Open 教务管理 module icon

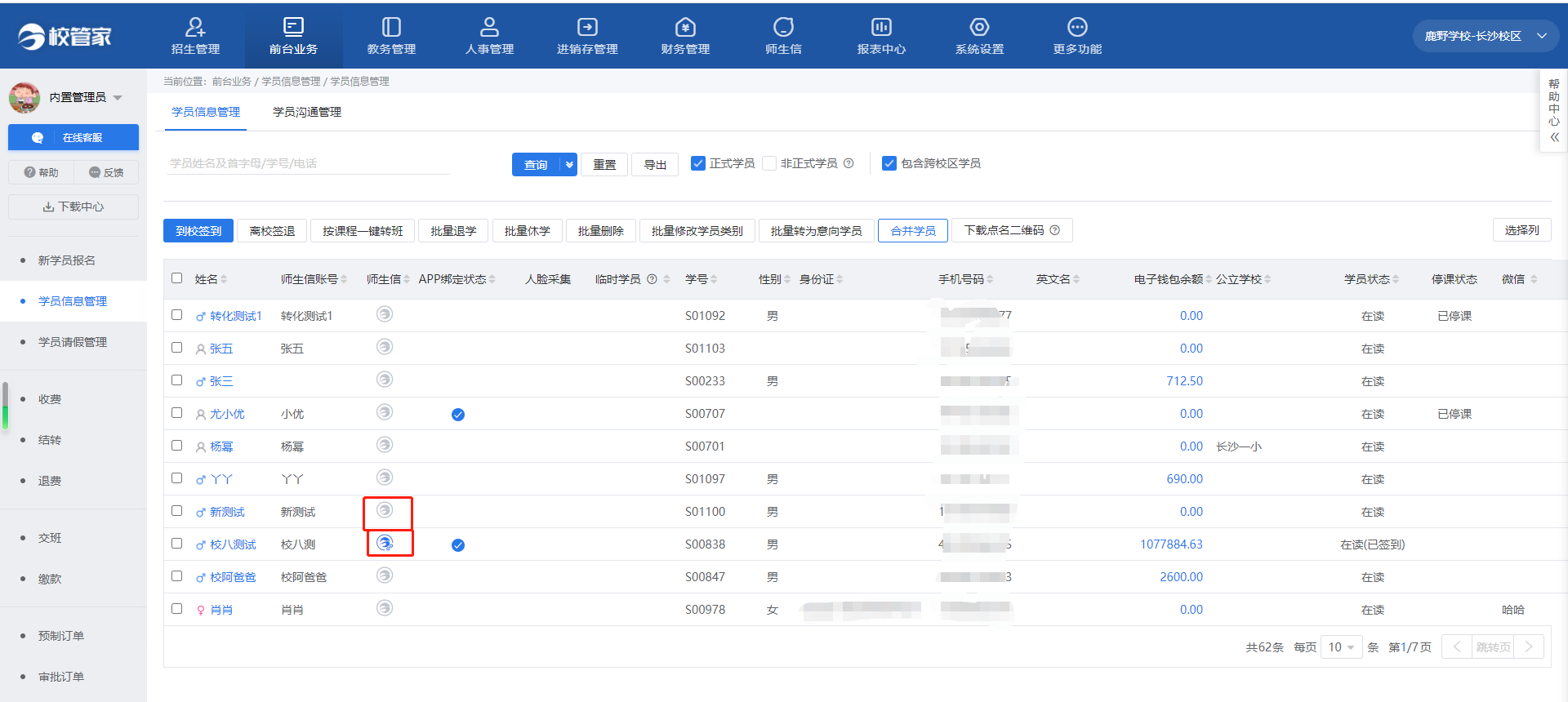[391, 28]
